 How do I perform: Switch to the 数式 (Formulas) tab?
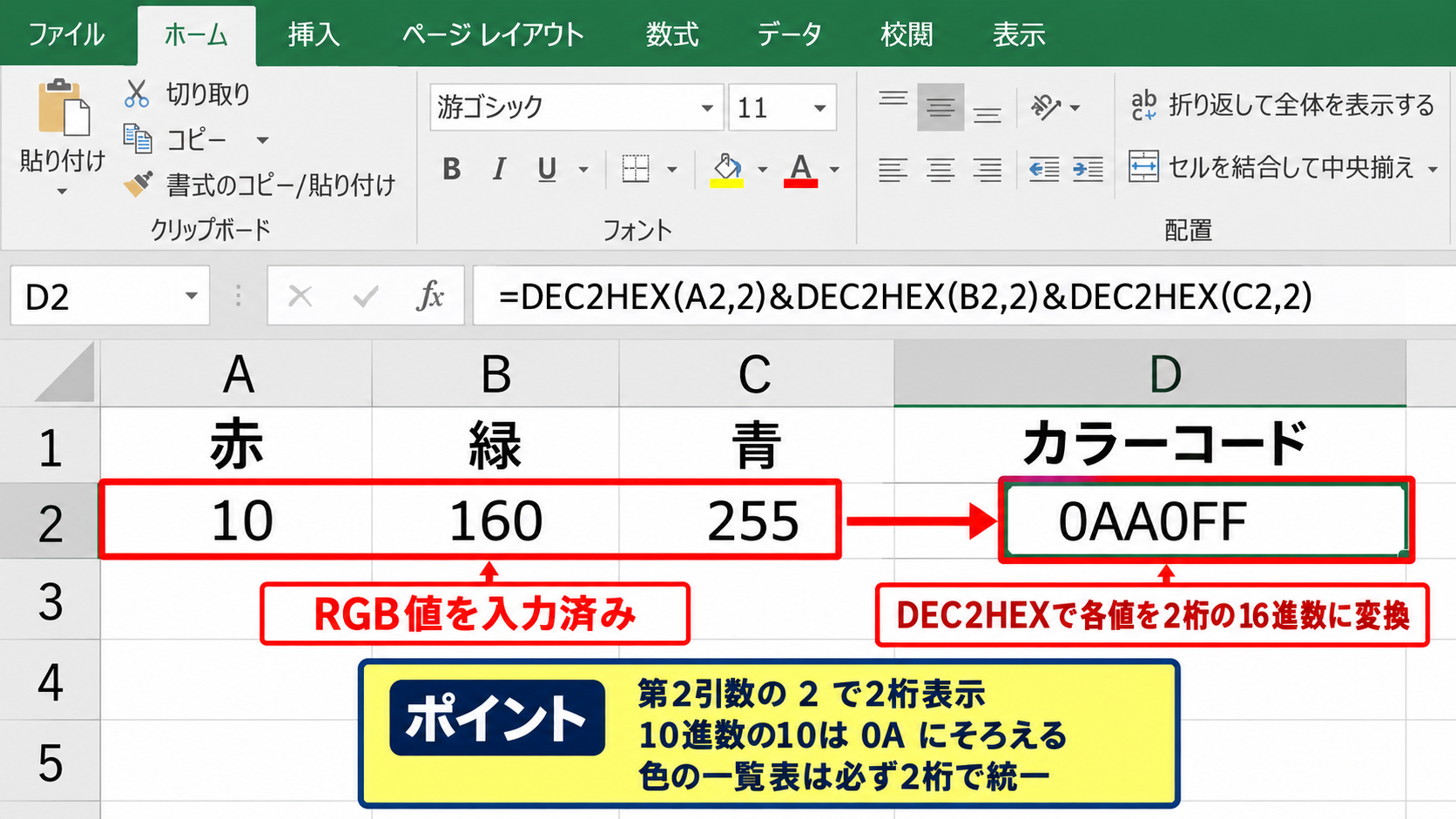pyautogui.click(x=671, y=35)
